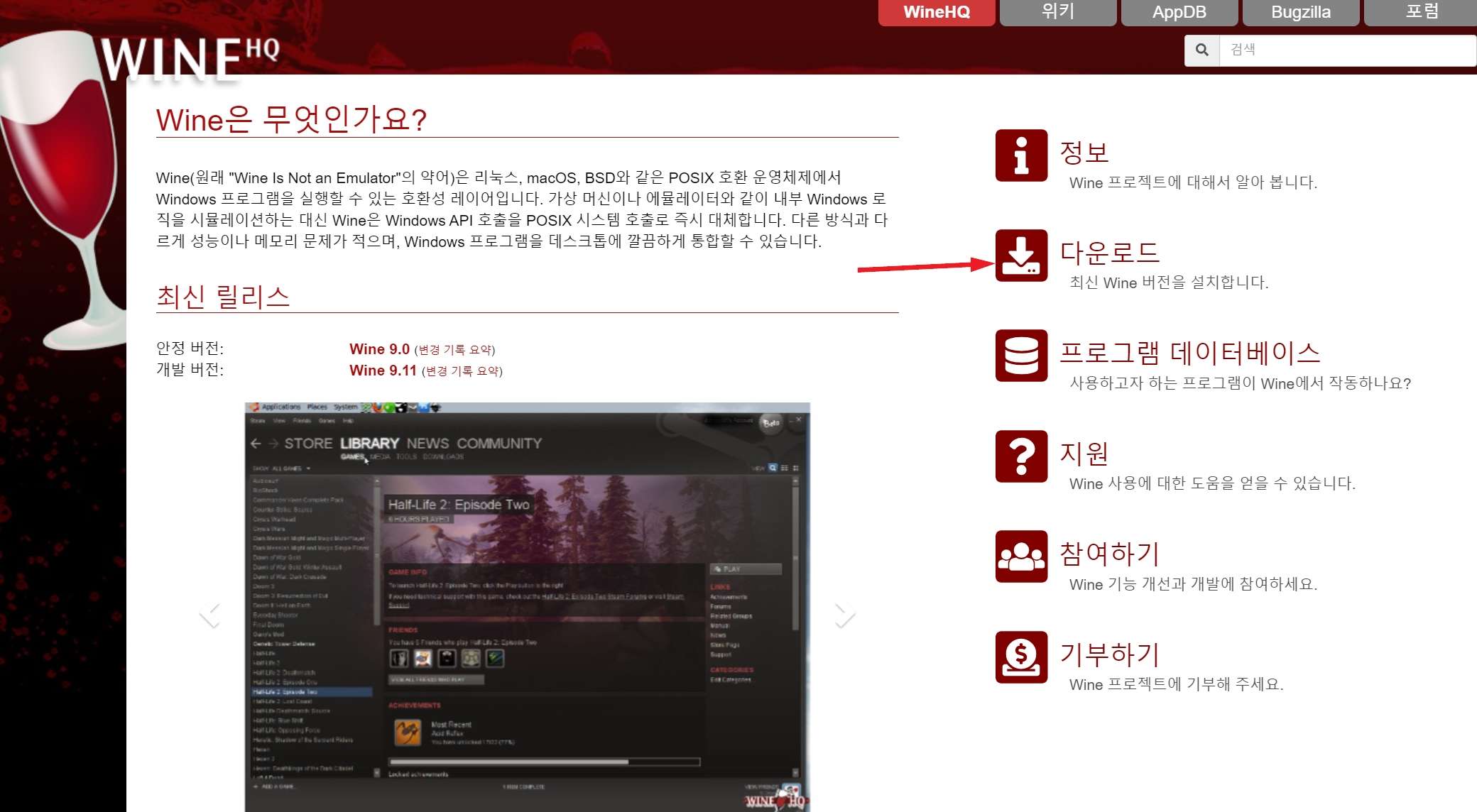Open the 다운로드 heading link
This screenshot has height=812, width=1477.
click(x=1109, y=253)
